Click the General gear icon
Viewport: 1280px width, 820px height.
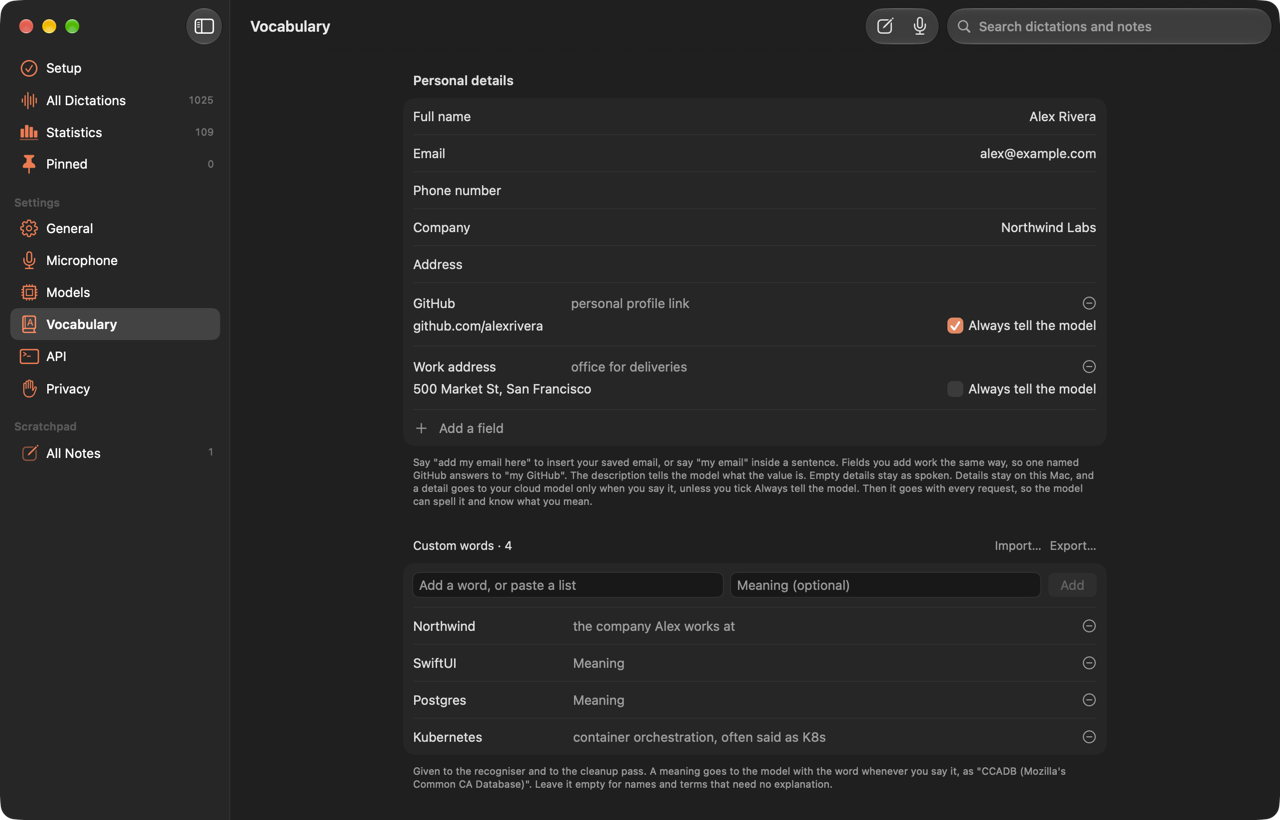[x=29, y=228]
